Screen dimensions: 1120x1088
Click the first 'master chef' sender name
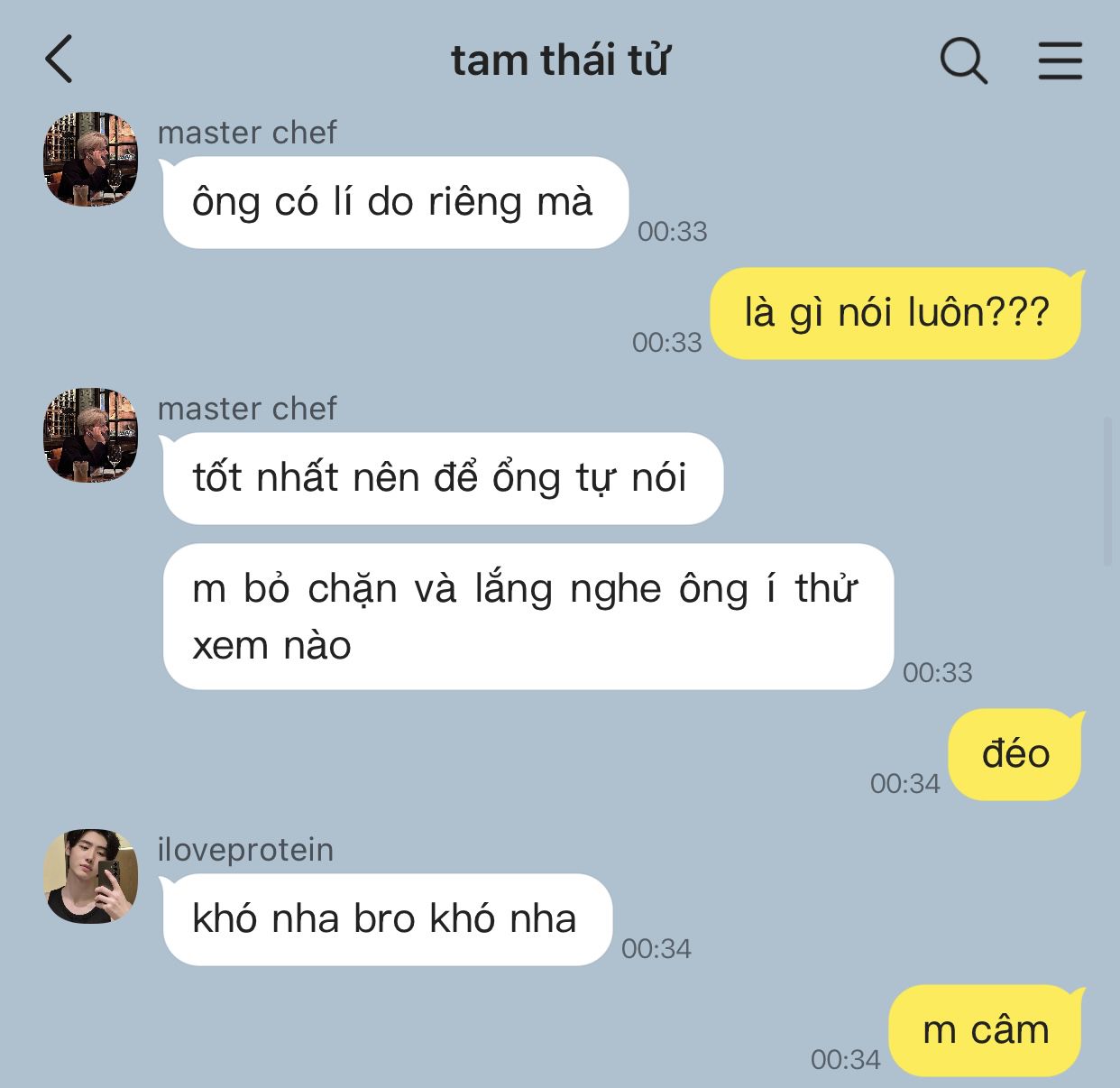247,133
